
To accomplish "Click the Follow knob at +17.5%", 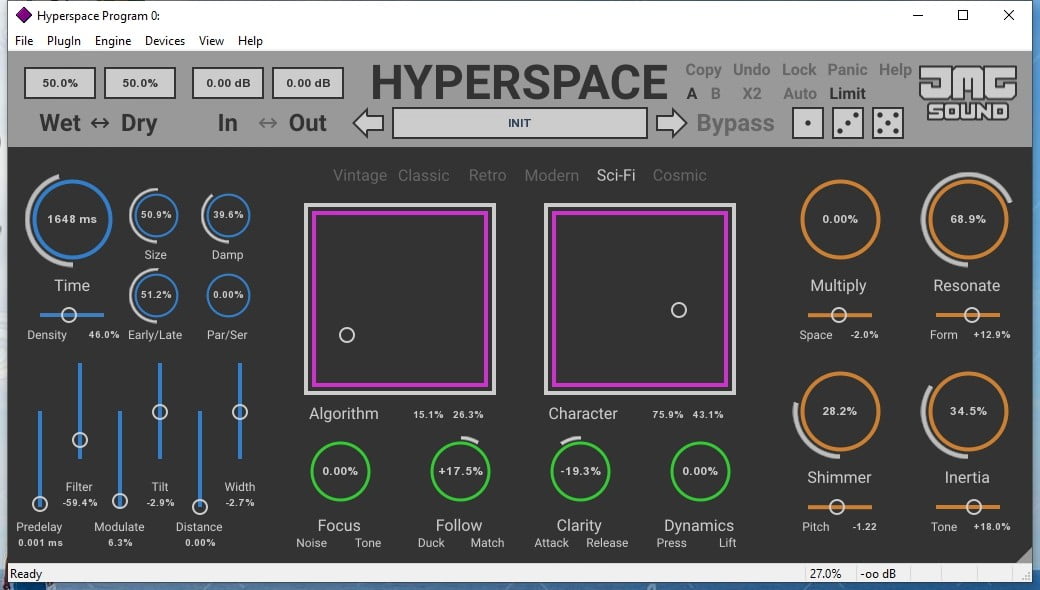I will [460, 471].
